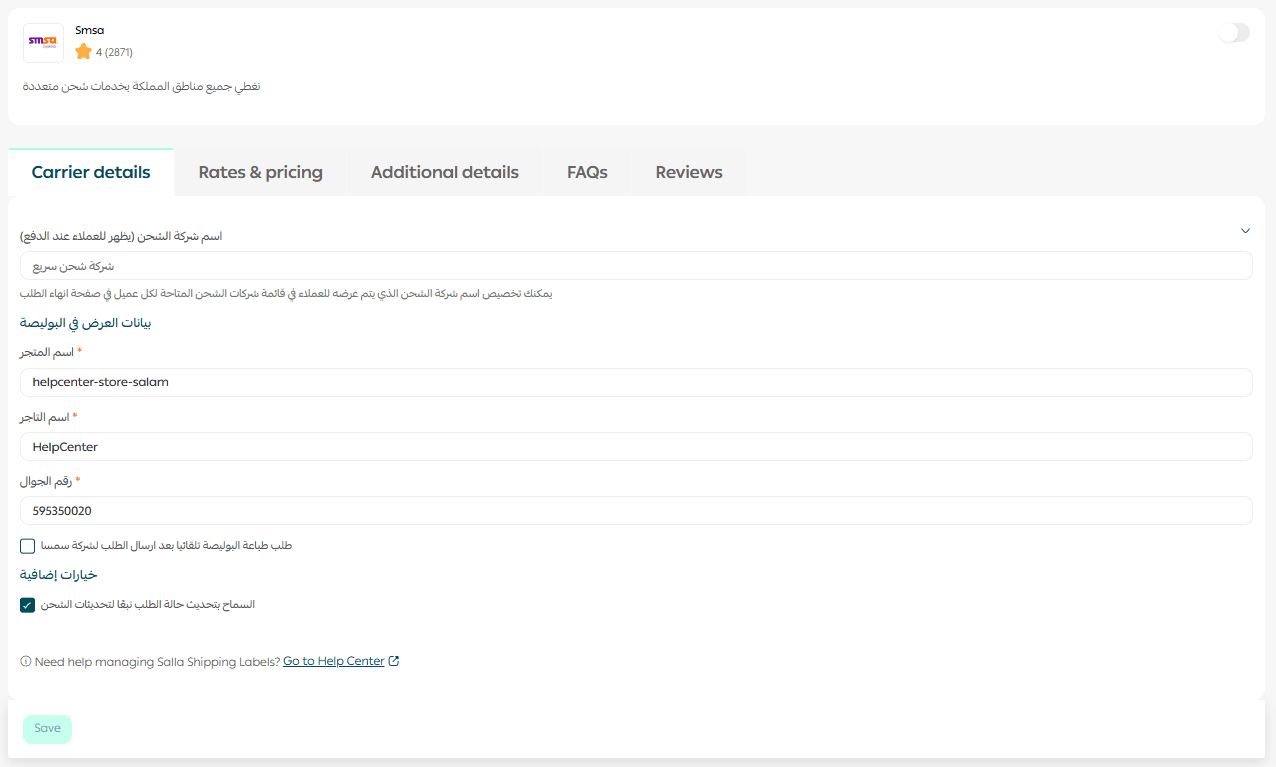The height and width of the screenshot is (767, 1276).
Task: Click the info icon beside Need help text
Action: pyautogui.click(x=26, y=662)
